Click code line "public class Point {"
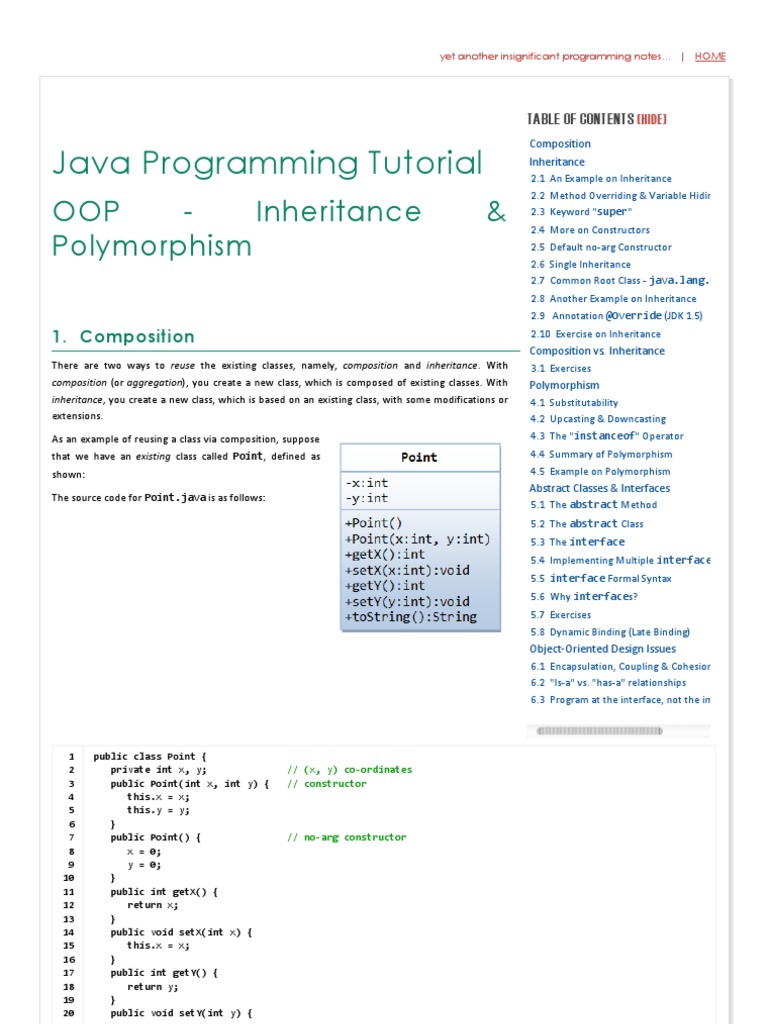 tap(150, 756)
